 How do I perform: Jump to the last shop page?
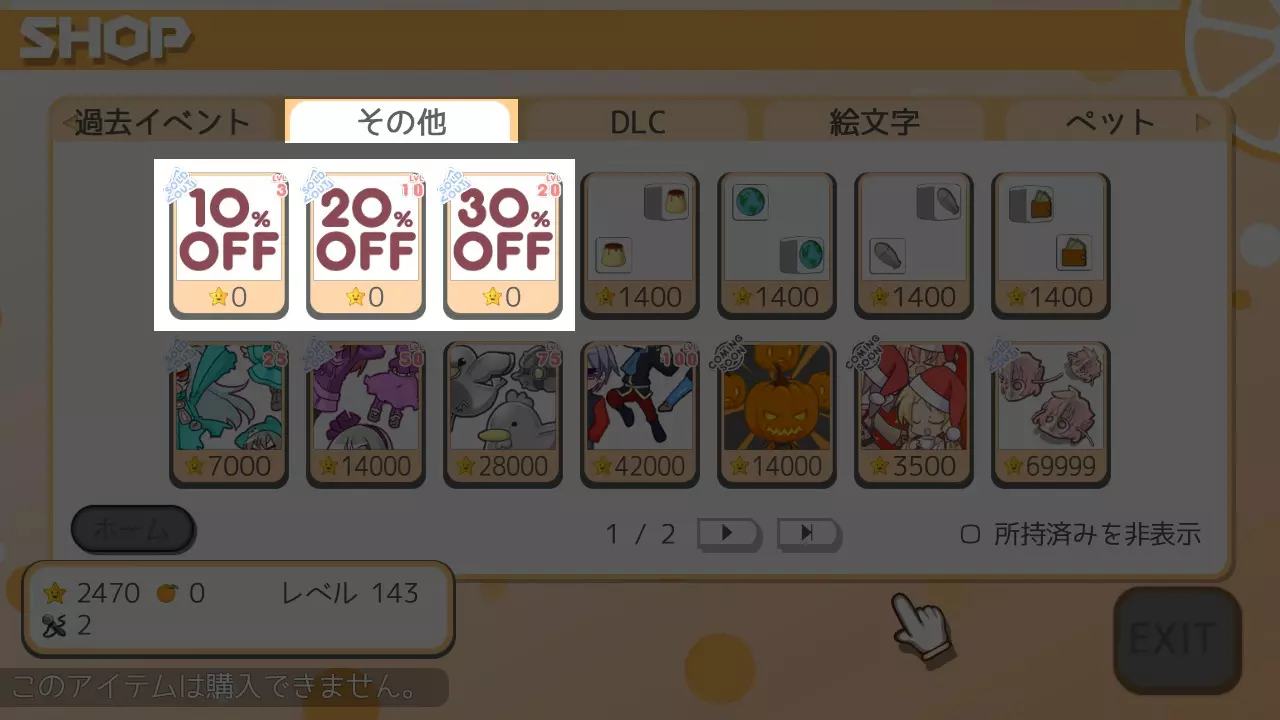click(808, 534)
